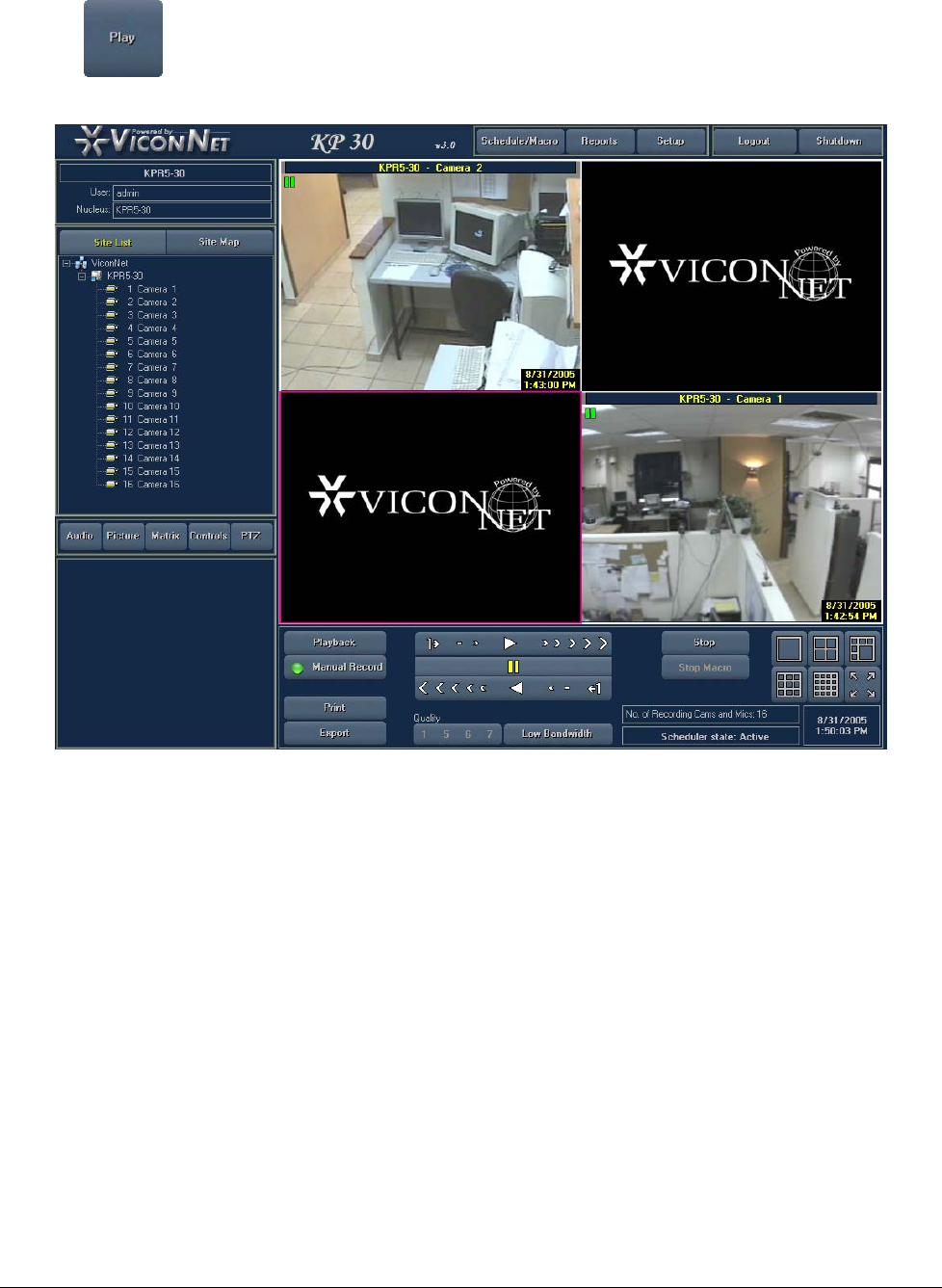Screen dimensions: 942x1288
Task: Switch to 3x3 nine-camera layout
Action: point(789,684)
